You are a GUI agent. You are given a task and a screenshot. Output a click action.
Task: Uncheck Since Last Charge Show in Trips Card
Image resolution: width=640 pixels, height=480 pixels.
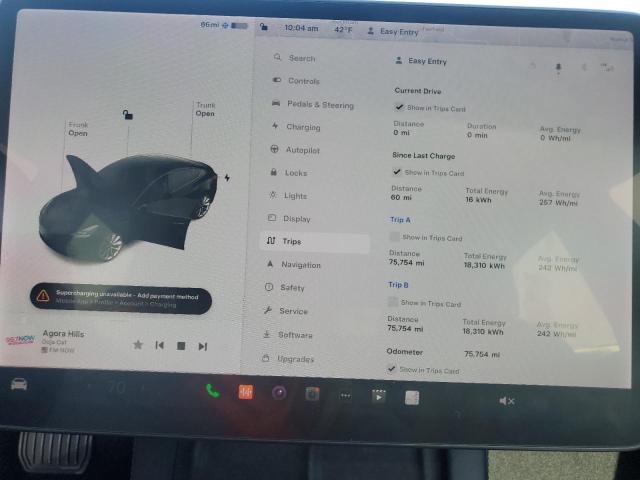[396, 172]
